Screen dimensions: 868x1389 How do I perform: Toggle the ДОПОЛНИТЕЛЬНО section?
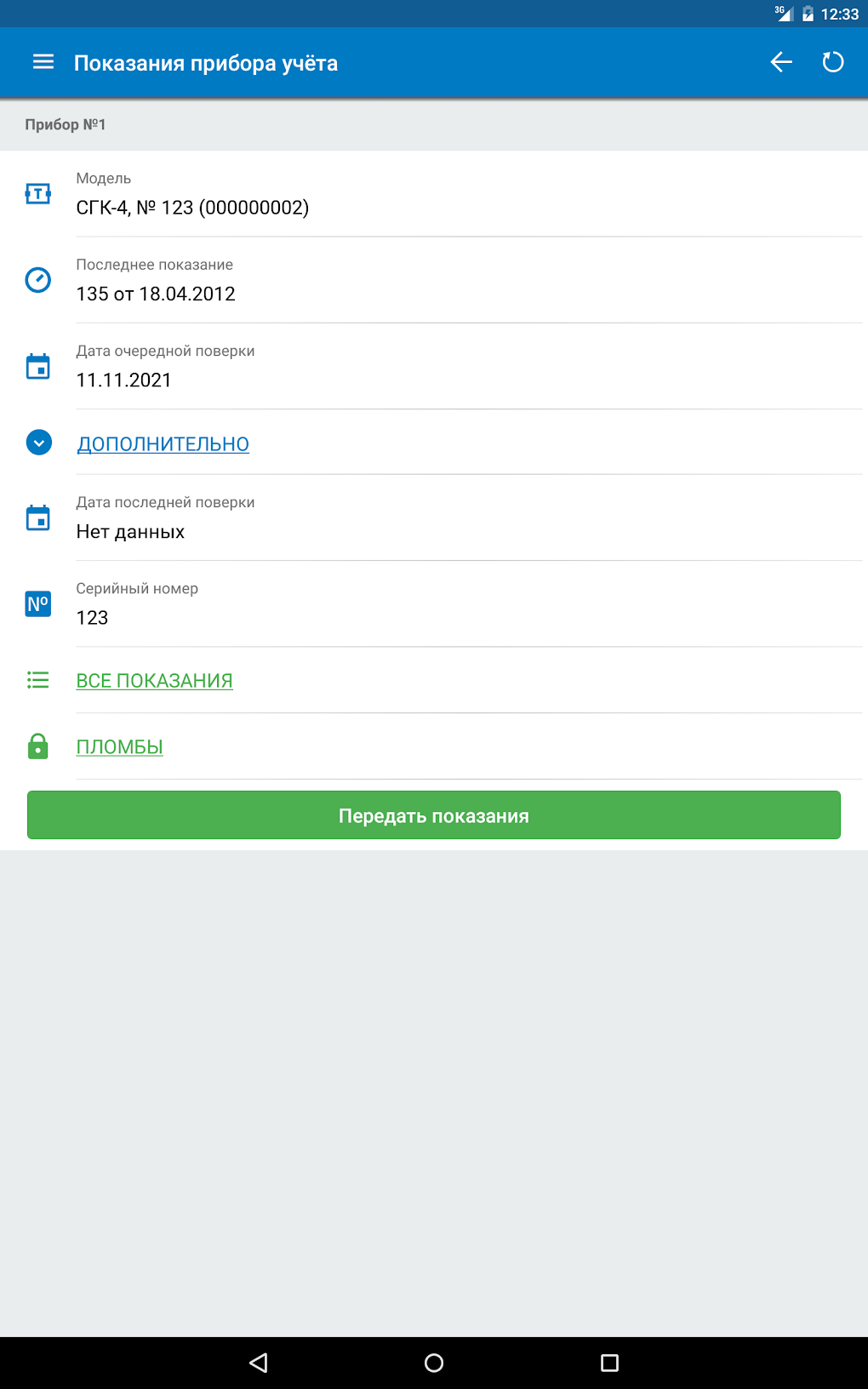[x=163, y=443]
